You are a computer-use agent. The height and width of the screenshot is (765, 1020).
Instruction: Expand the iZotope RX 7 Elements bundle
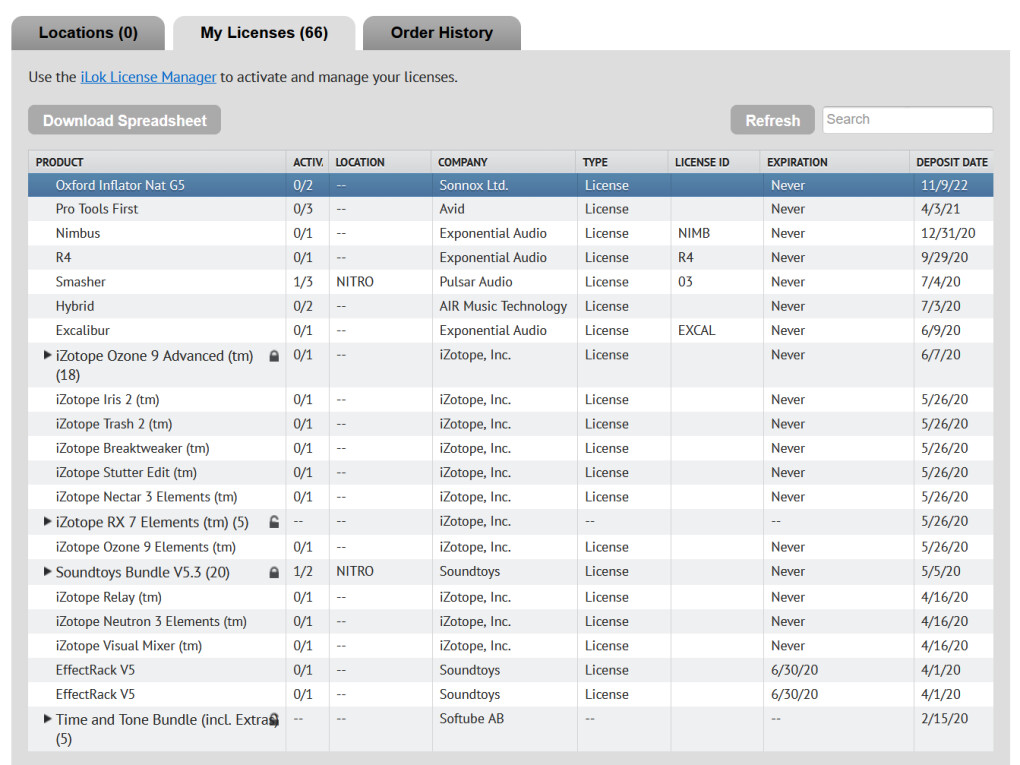click(x=47, y=521)
